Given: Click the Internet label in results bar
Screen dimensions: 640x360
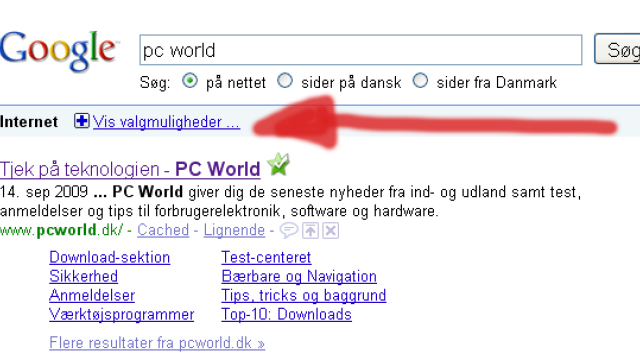Looking at the screenshot, I should pyautogui.click(x=29, y=122).
